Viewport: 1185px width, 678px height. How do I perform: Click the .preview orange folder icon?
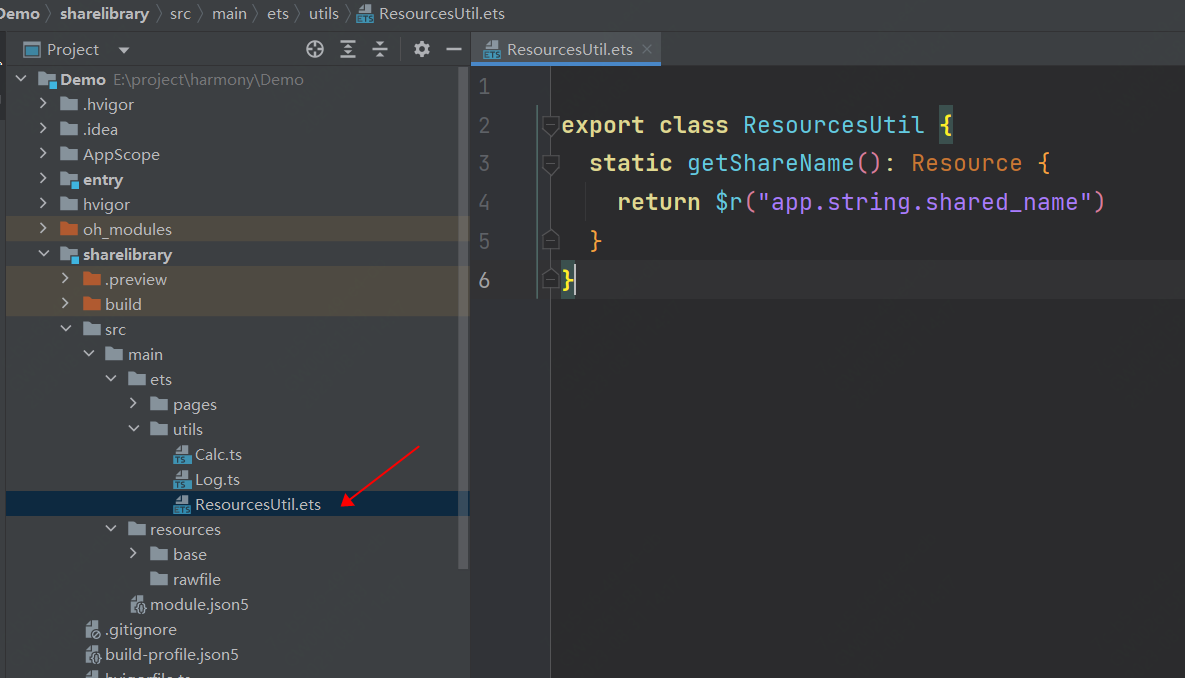point(91,279)
